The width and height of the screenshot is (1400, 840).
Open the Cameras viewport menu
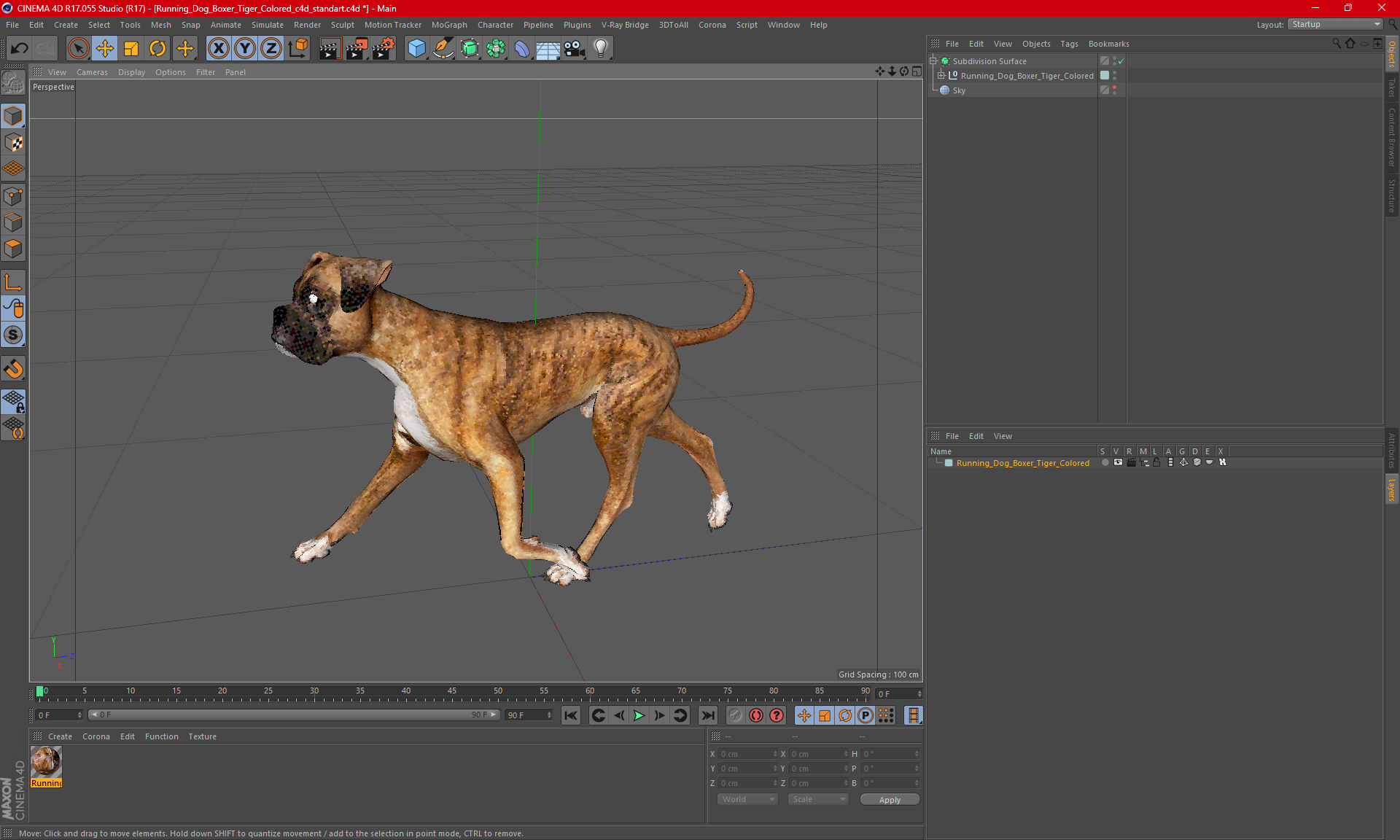coord(92,72)
